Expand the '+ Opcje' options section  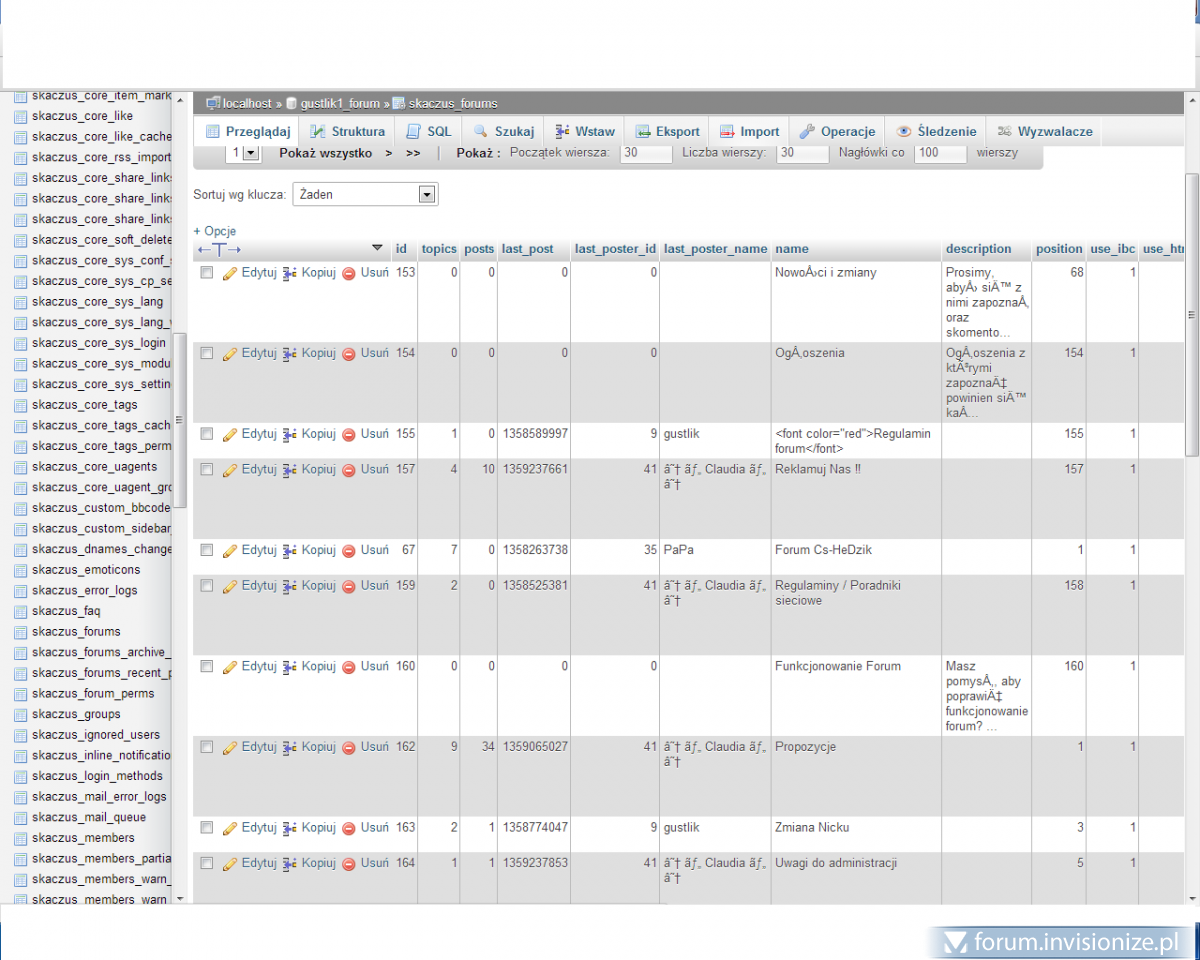pos(214,231)
